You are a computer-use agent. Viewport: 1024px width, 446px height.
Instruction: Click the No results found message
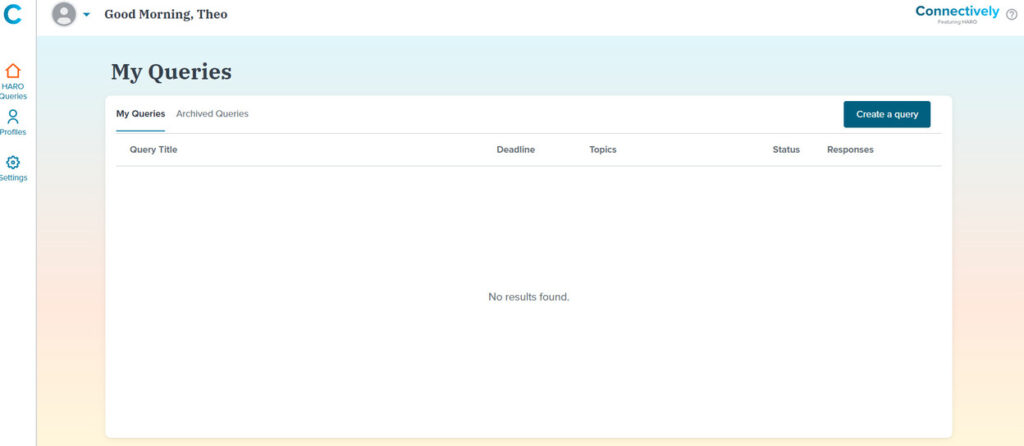coord(529,297)
